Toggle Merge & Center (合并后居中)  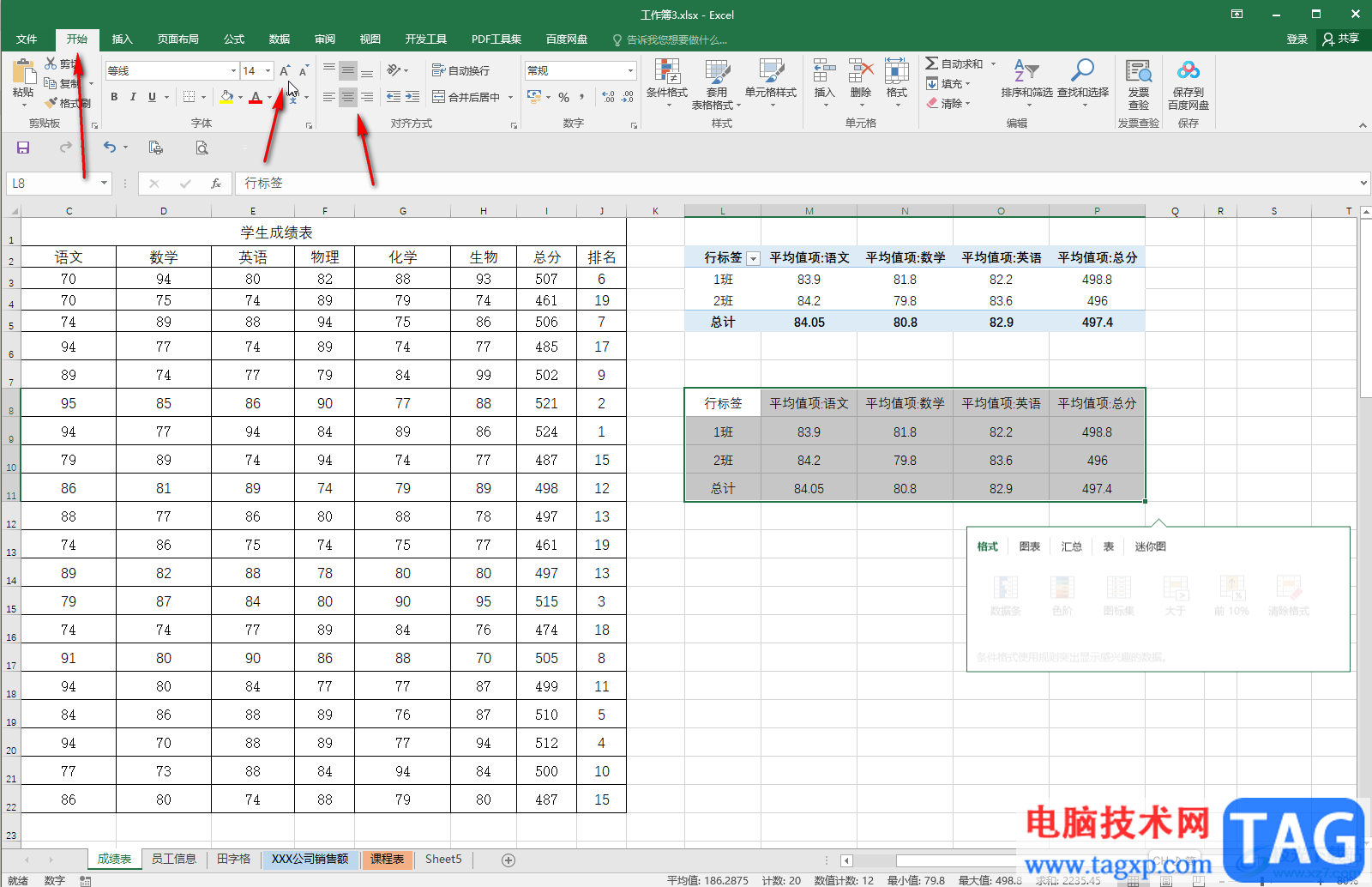click(466, 97)
